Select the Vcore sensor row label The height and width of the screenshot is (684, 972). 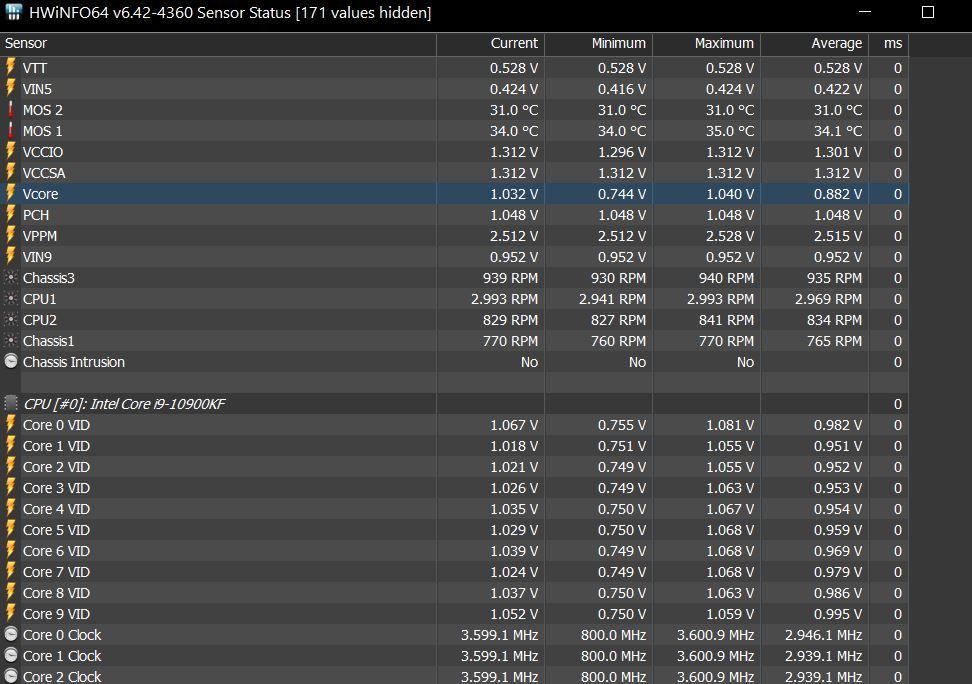pyautogui.click(x=40, y=194)
